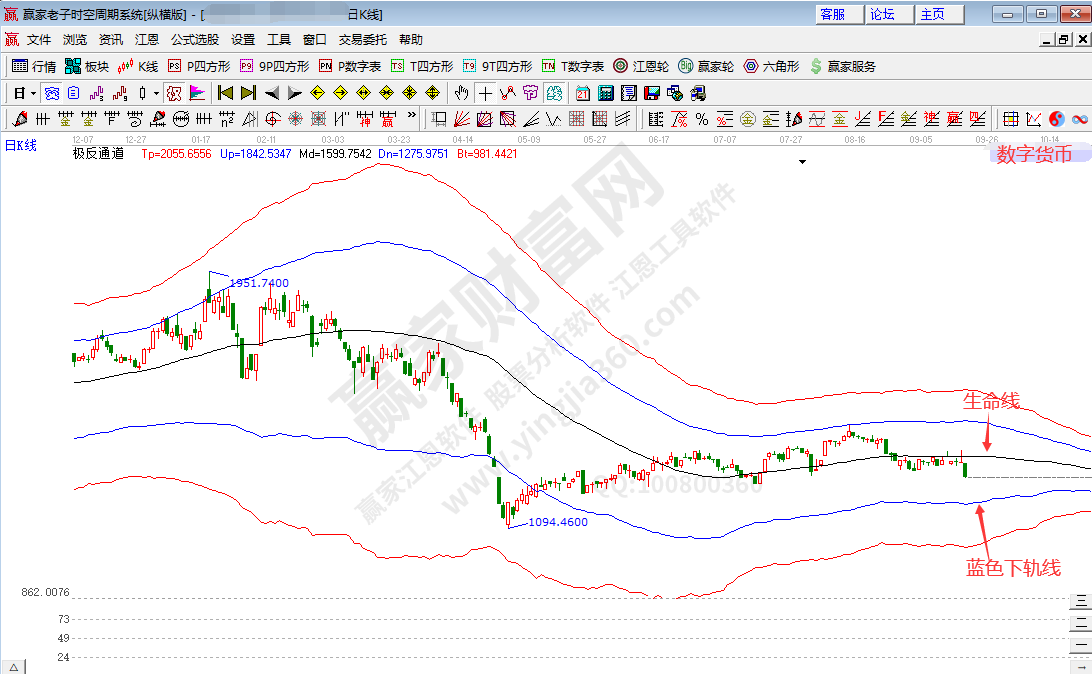
Task: Open the 日 period dropdown arrow
Action: click(x=33, y=93)
